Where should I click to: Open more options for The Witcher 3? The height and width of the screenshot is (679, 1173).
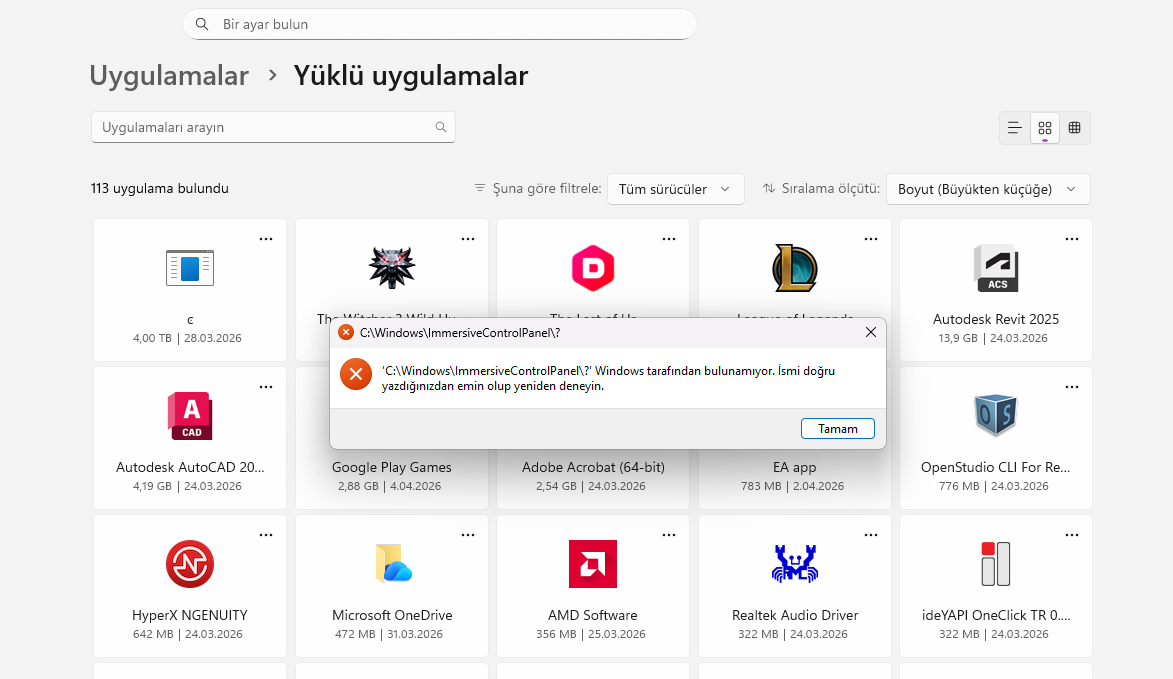pyautogui.click(x=468, y=239)
